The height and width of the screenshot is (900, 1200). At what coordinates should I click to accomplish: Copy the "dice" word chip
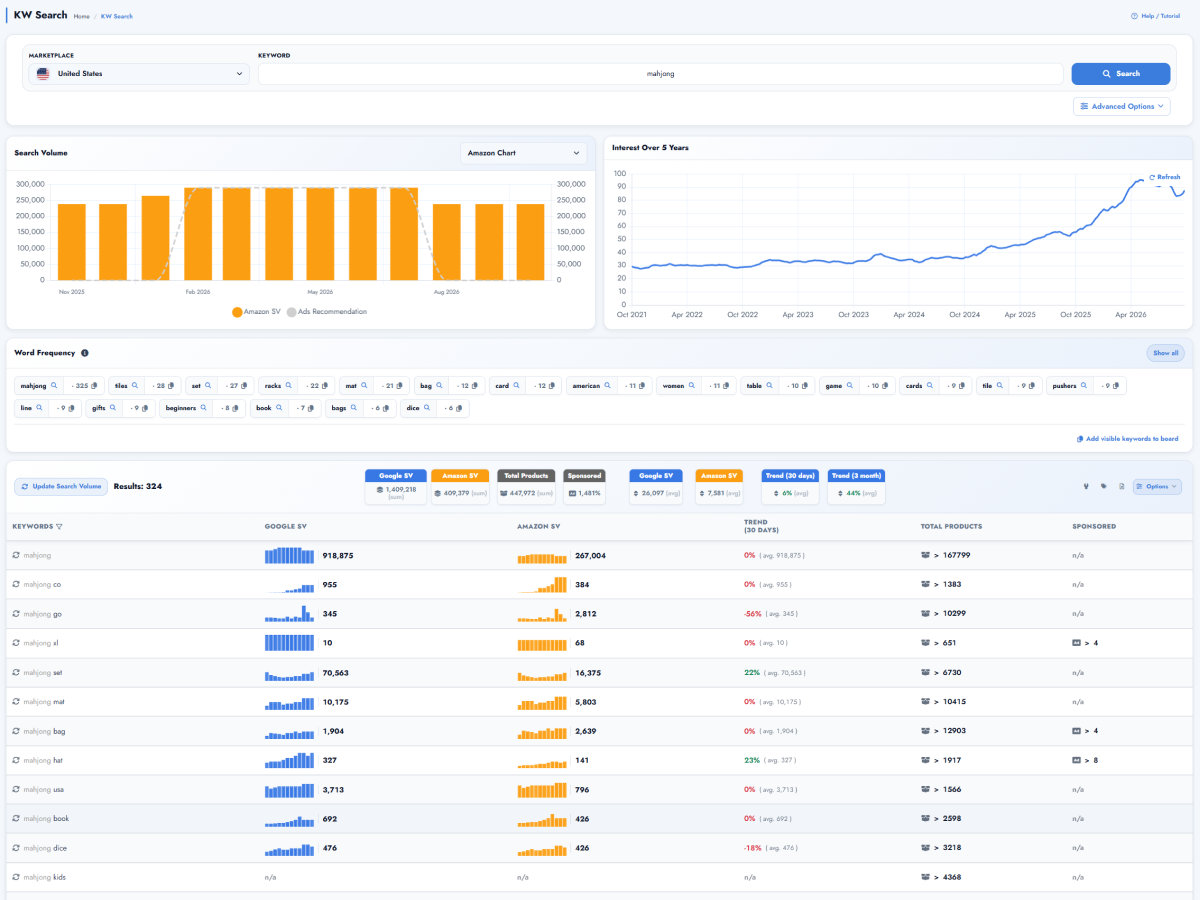(x=461, y=408)
